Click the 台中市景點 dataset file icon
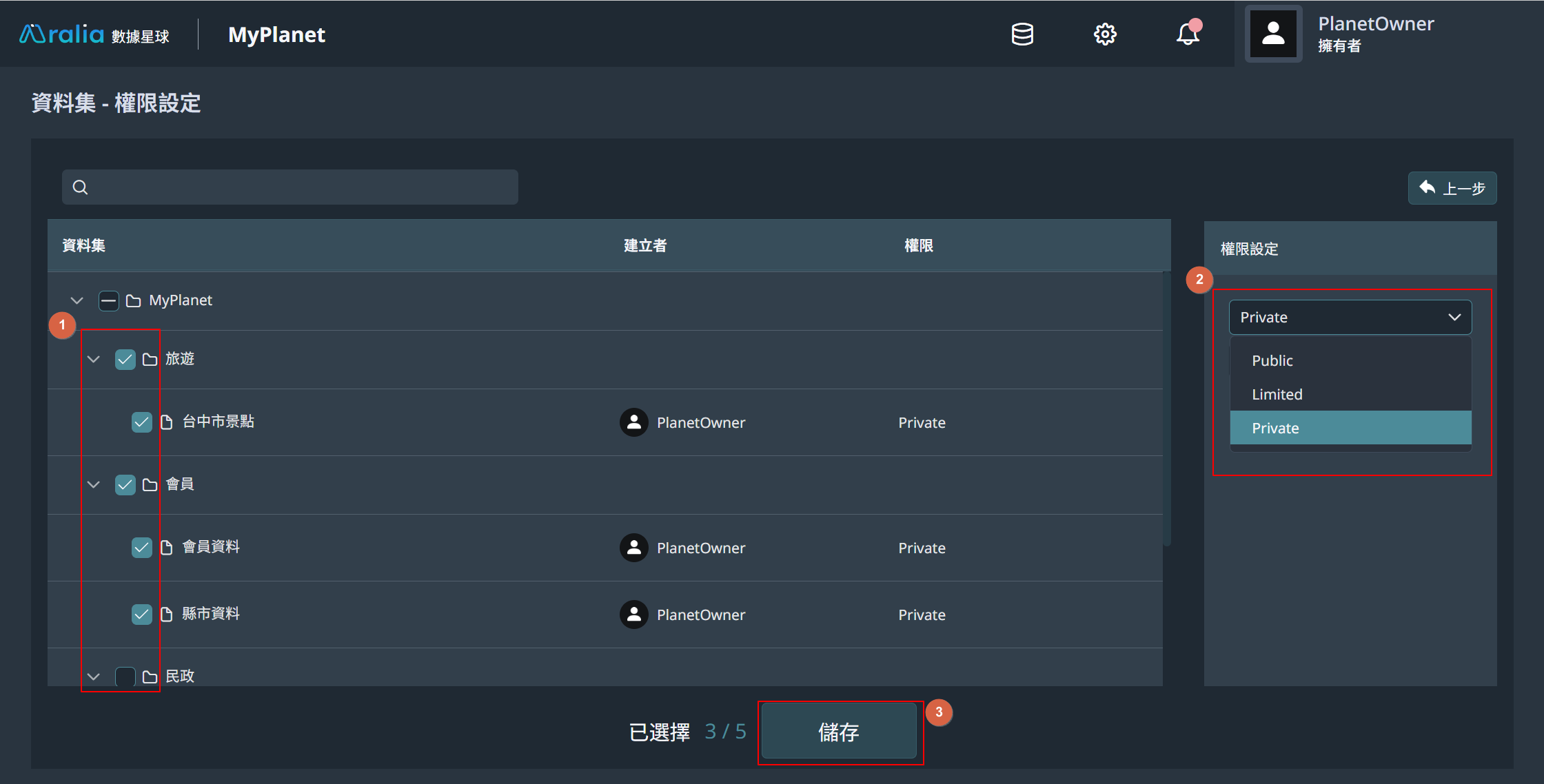This screenshot has width=1544, height=784. (x=168, y=421)
